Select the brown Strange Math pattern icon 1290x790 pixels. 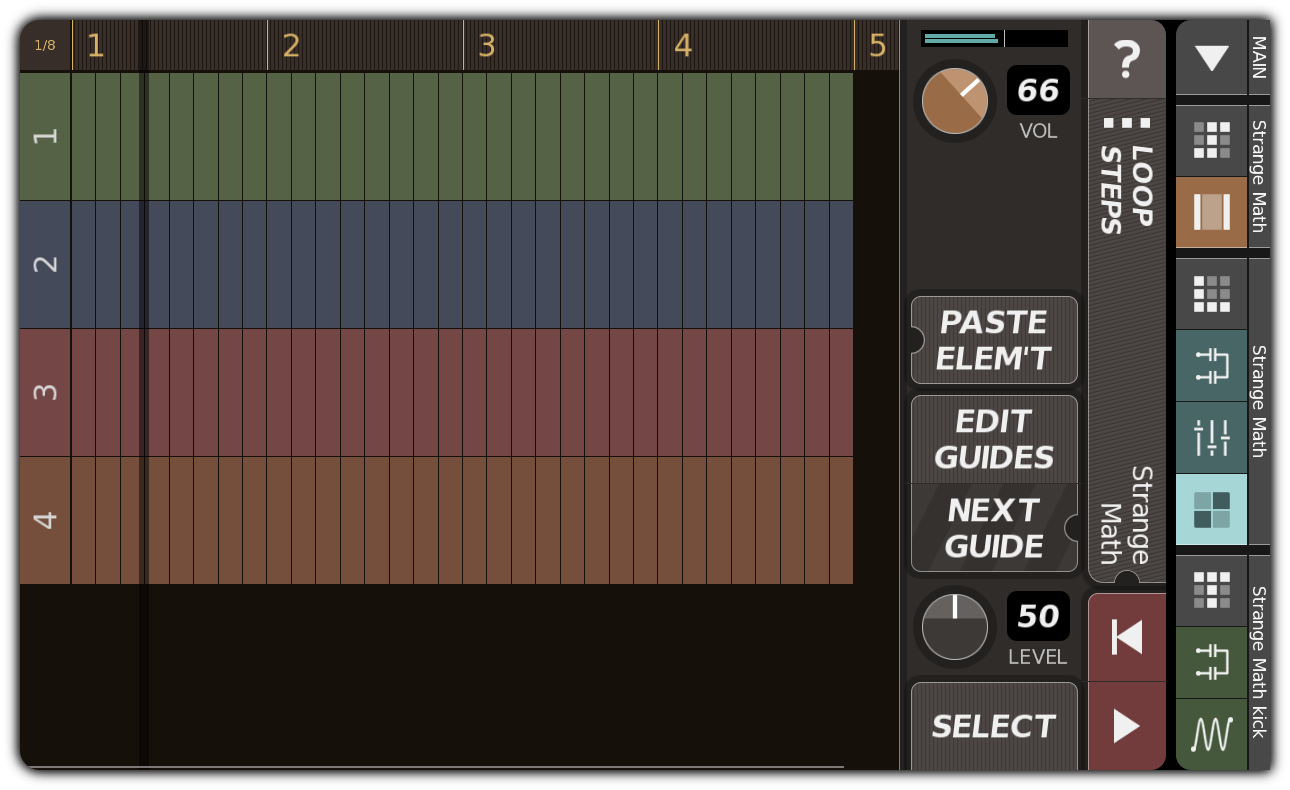(x=1211, y=213)
